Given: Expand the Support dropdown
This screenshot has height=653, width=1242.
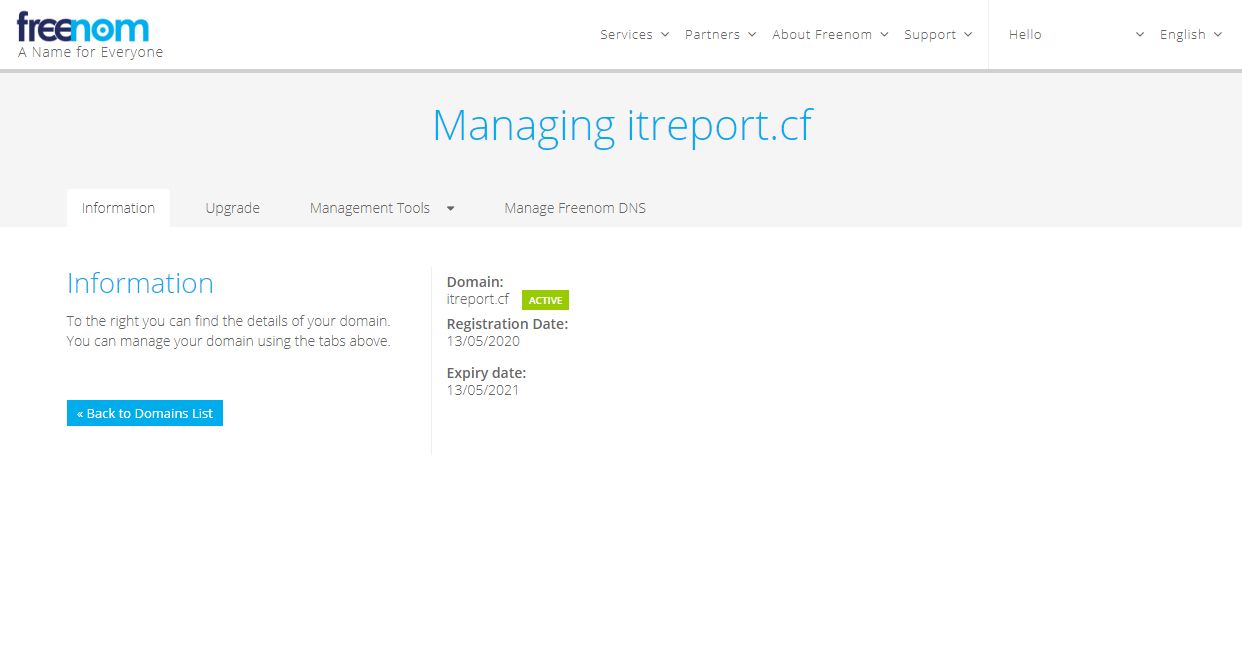Looking at the screenshot, I should pos(938,34).
